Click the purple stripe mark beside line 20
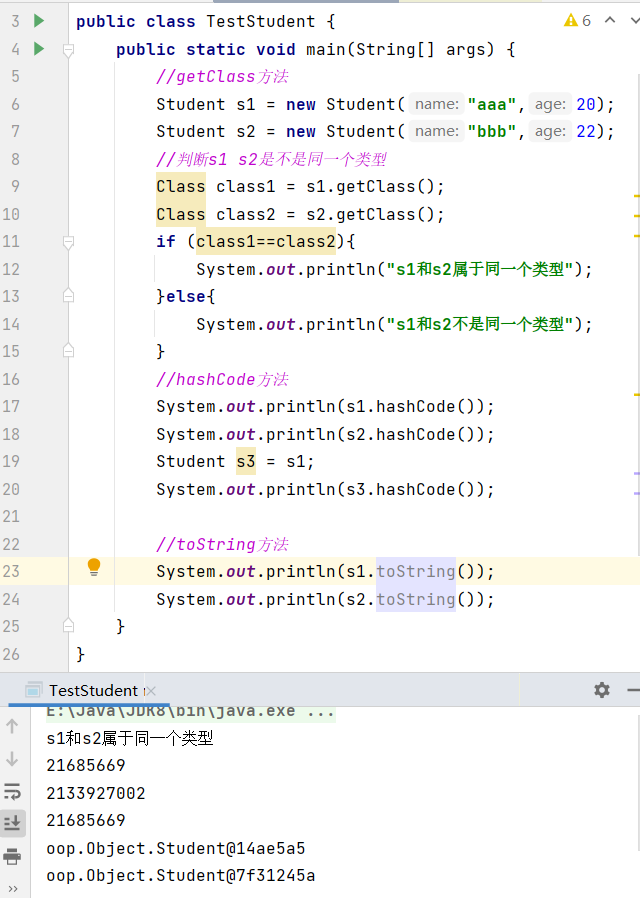This screenshot has height=898, width=640. coord(637,493)
